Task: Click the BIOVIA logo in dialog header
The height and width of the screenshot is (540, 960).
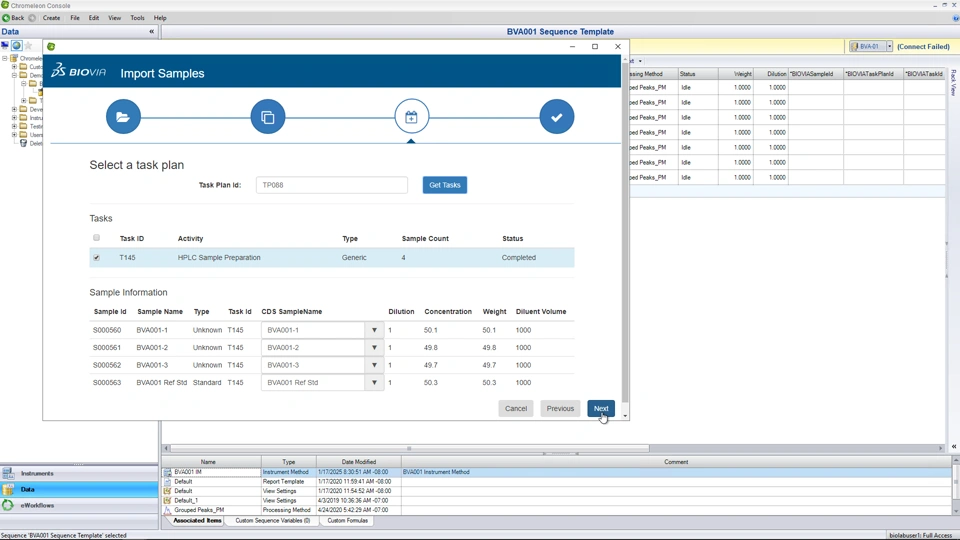Action: [x=78, y=71]
